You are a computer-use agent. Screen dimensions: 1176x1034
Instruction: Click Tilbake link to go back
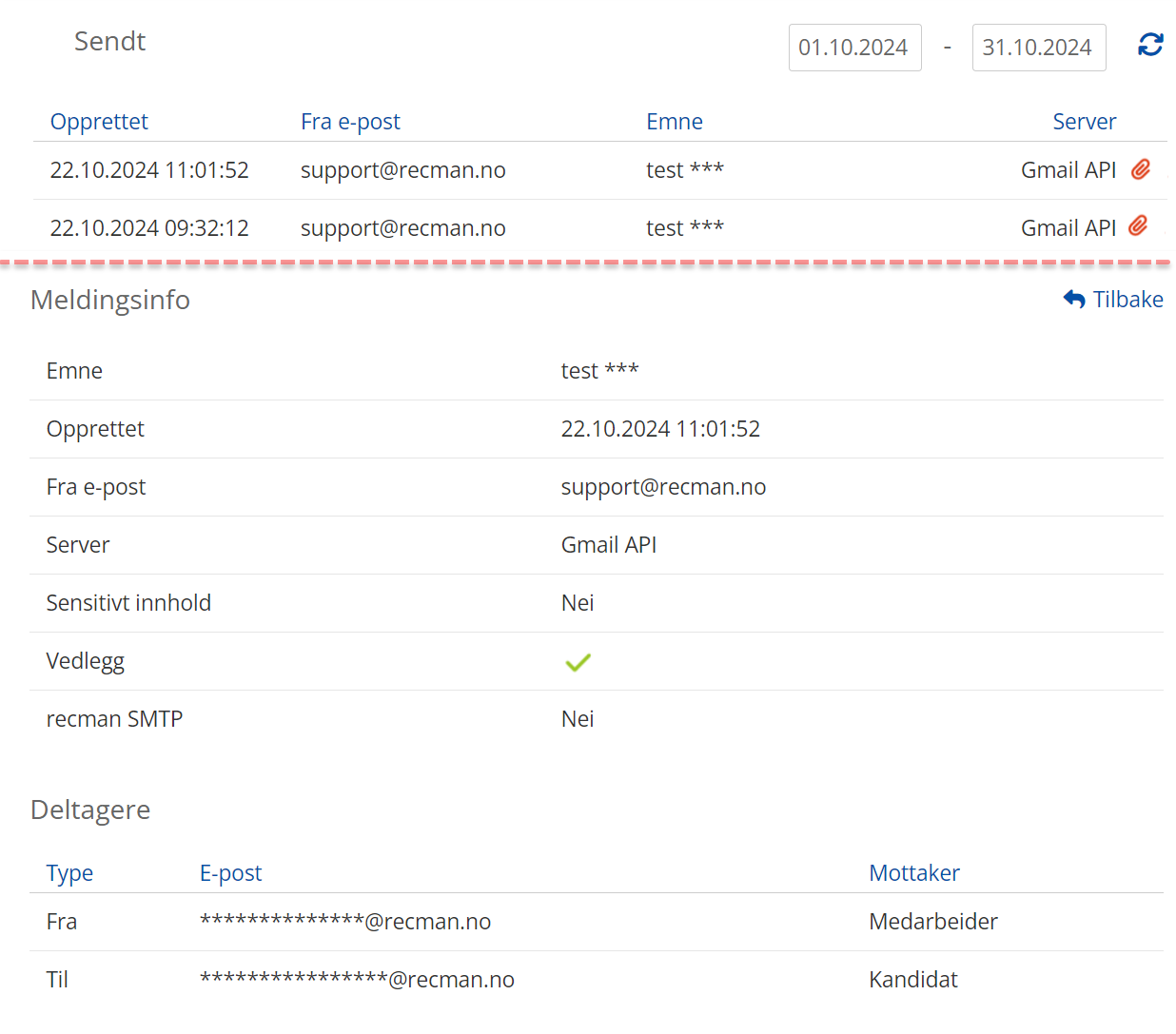click(1127, 300)
